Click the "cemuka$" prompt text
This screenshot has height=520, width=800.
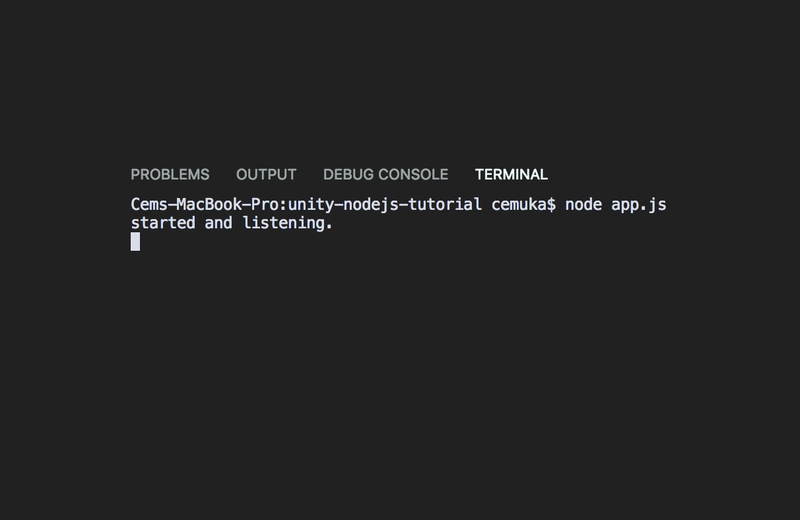coord(523,205)
